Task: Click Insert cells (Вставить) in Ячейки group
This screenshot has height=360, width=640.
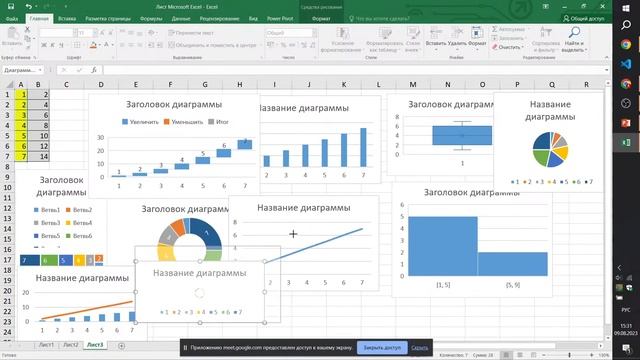Action: [436, 37]
